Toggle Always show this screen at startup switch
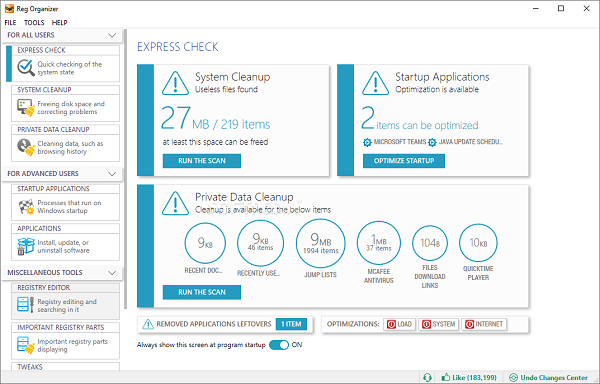This screenshot has width=600, height=384. point(279,345)
